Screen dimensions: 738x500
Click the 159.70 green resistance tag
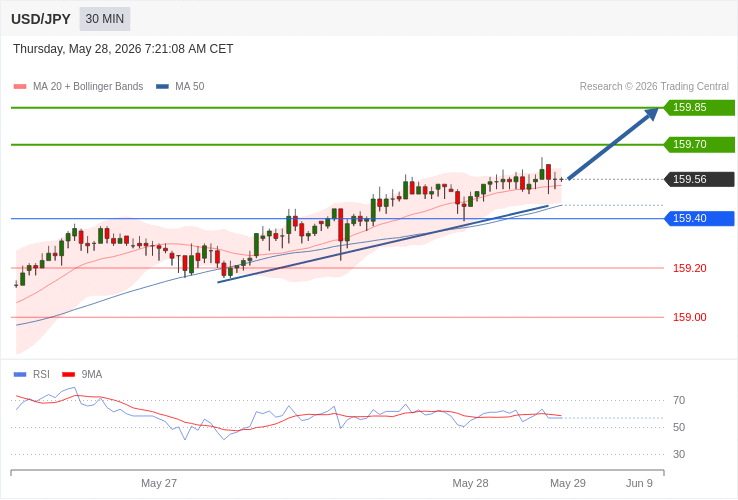click(699, 144)
